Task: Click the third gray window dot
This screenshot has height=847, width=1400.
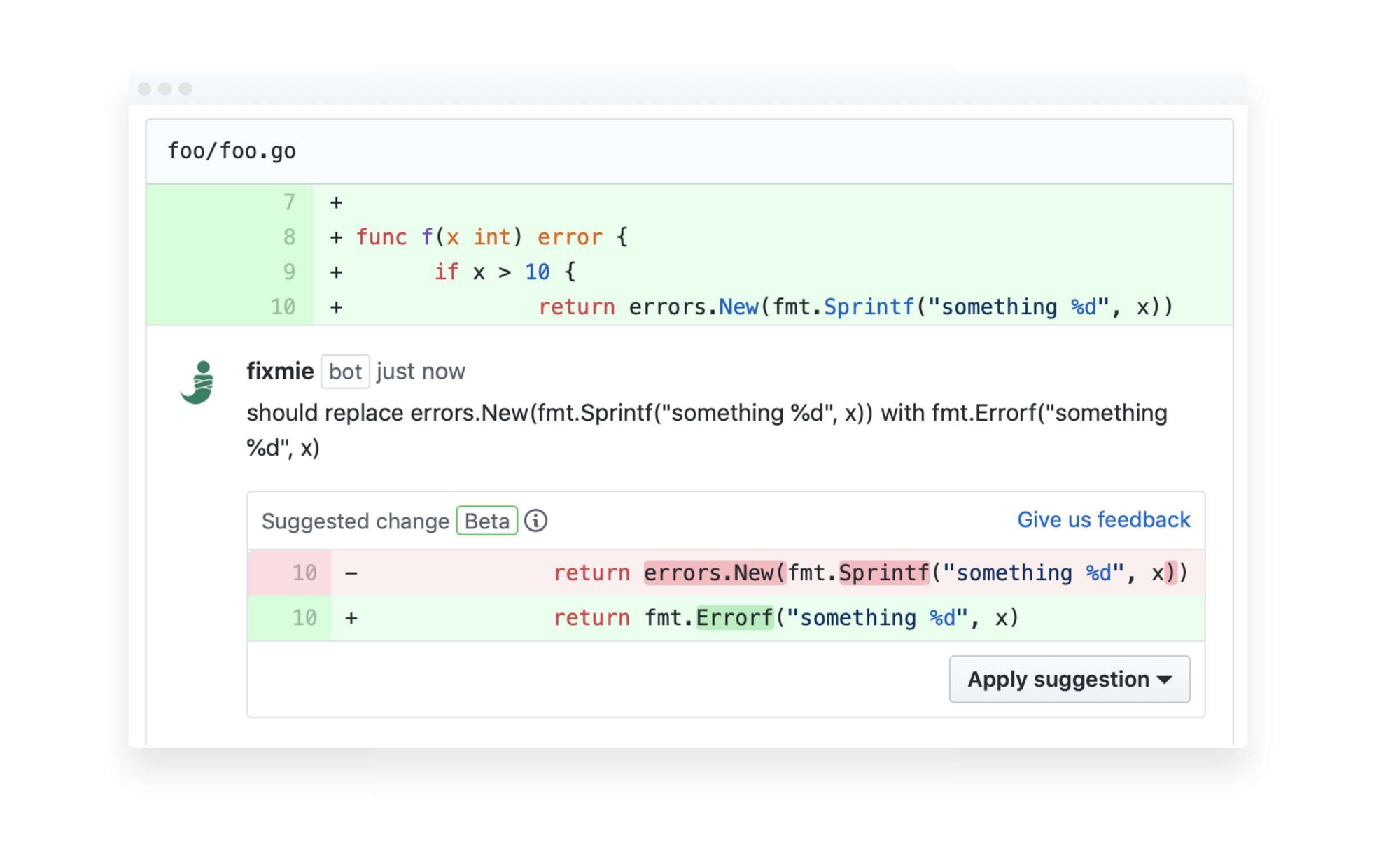Action: [x=185, y=89]
